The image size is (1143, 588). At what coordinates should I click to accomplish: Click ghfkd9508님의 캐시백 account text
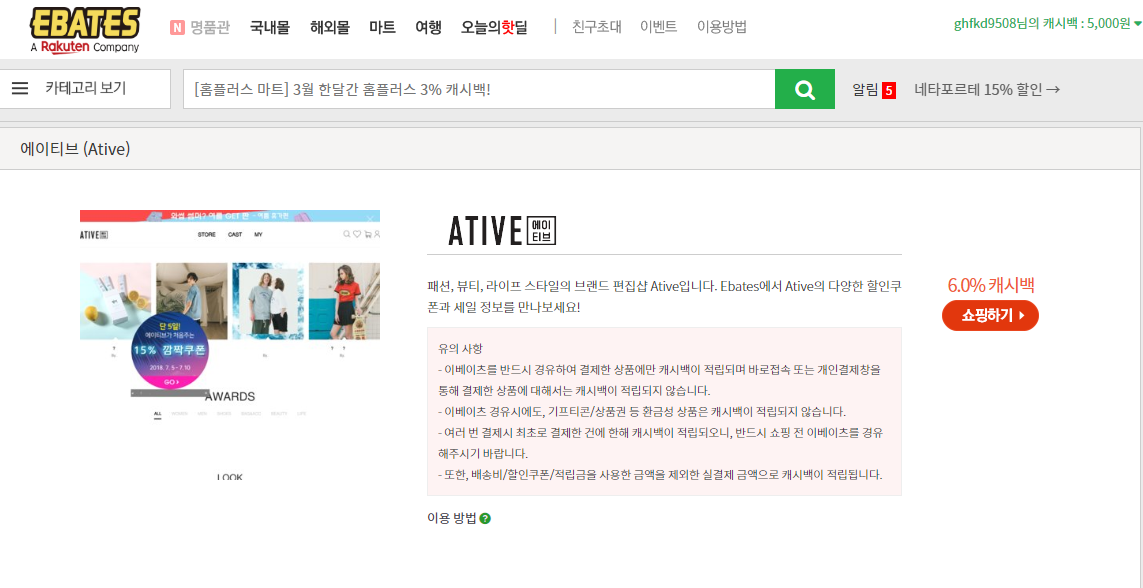[x=1042, y=23]
